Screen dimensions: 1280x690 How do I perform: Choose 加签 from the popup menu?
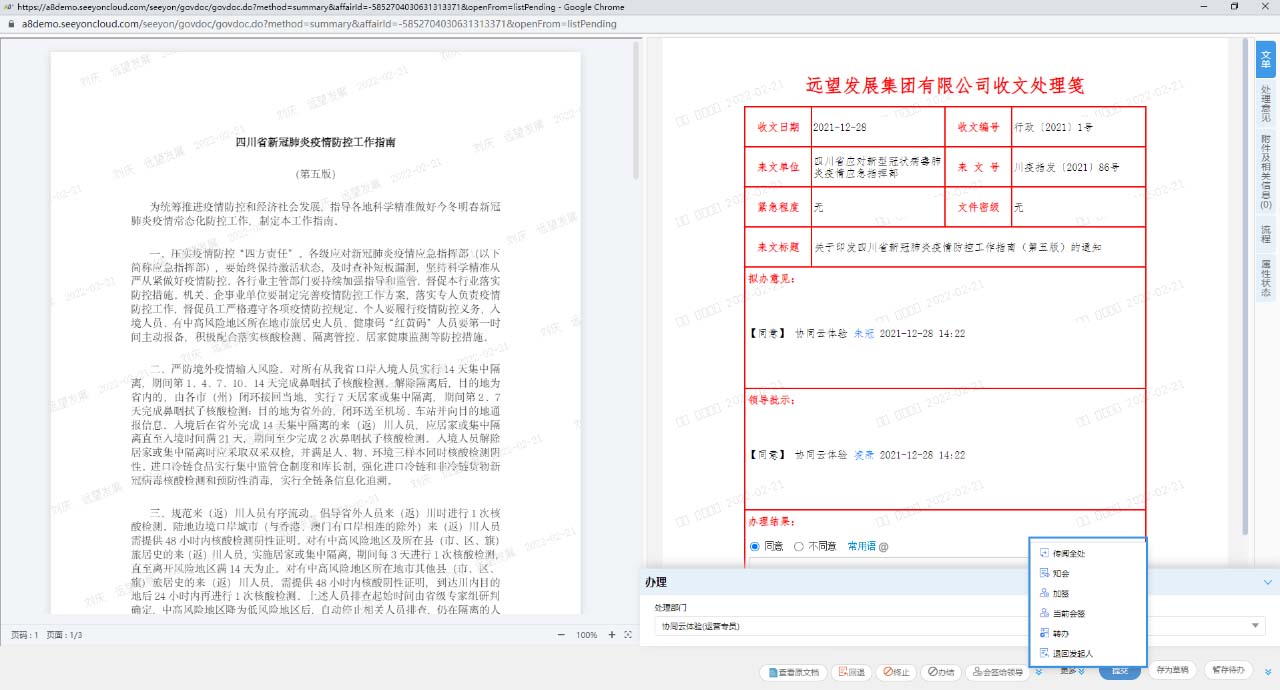click(1061, 593)
